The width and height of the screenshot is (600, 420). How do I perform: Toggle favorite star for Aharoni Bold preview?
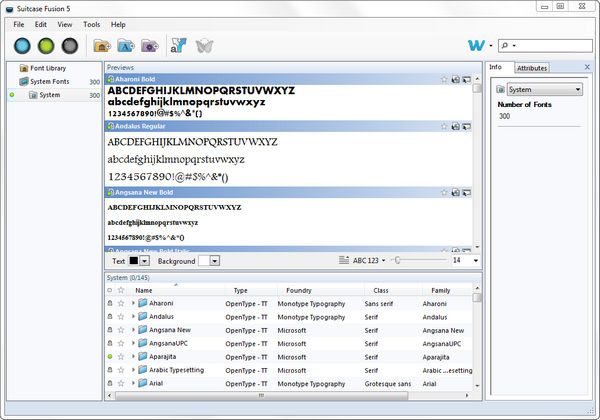click(x=444, y=78)
